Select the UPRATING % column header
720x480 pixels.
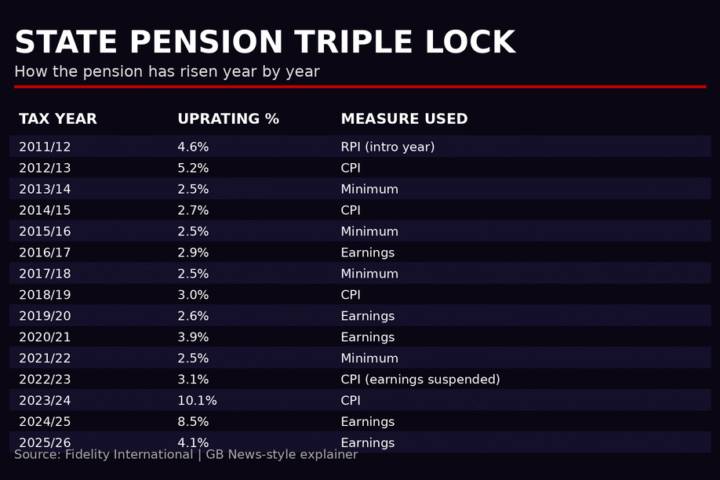coord(228,119)
